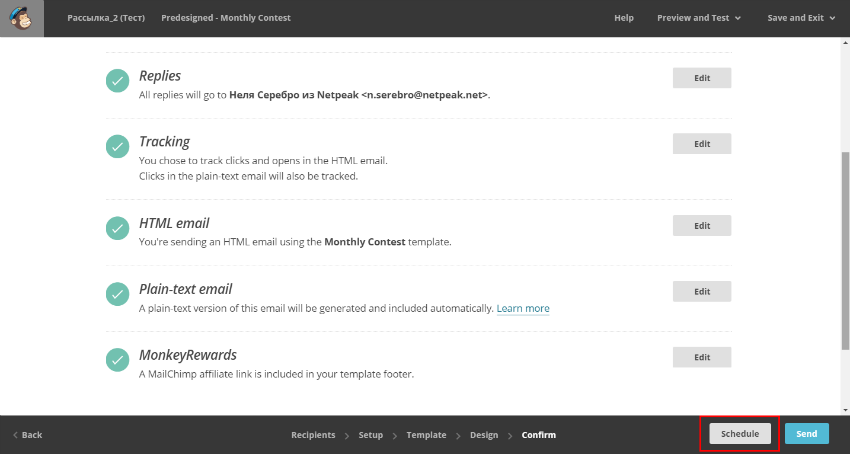Go to the Recipients step

pyautogui.click(x=313, y=435)
